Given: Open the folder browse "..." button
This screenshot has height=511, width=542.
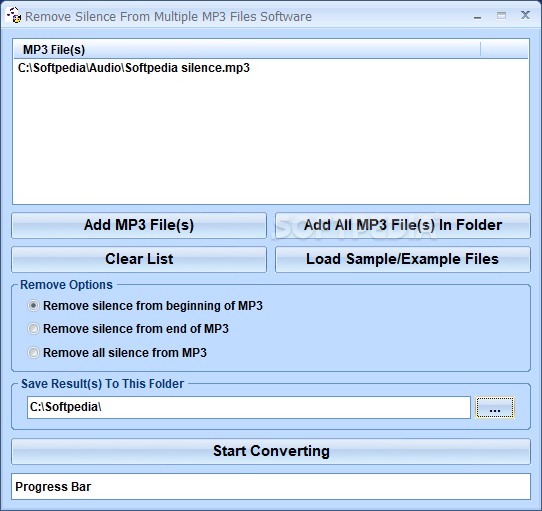Looking at the screenshot, I should pos(495,408).
